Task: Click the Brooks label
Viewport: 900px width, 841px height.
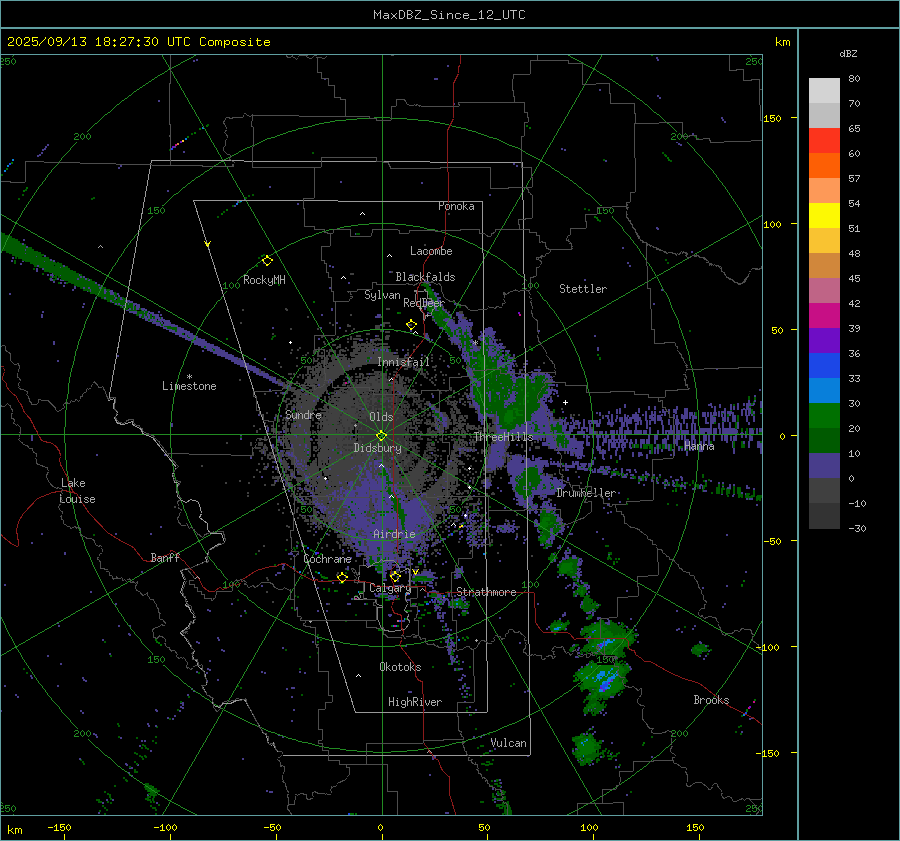Action: (x=711, y=700)
